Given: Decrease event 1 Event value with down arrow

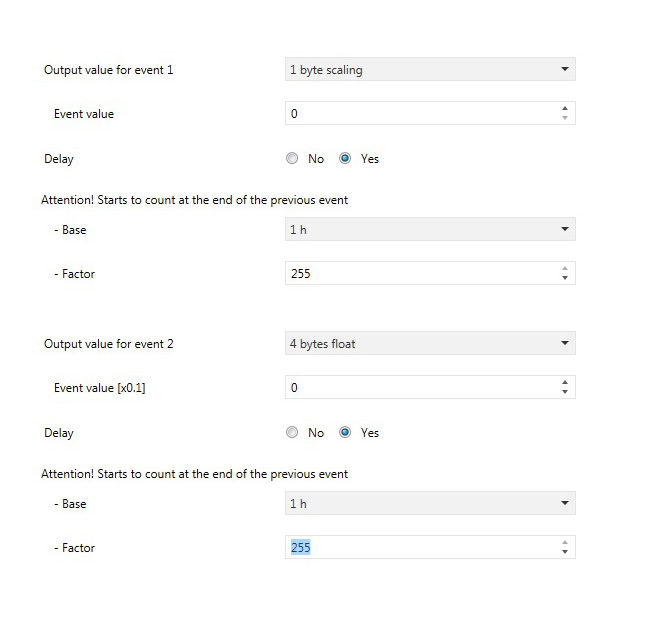Looking at the screenshot, I should coord(565,119).
